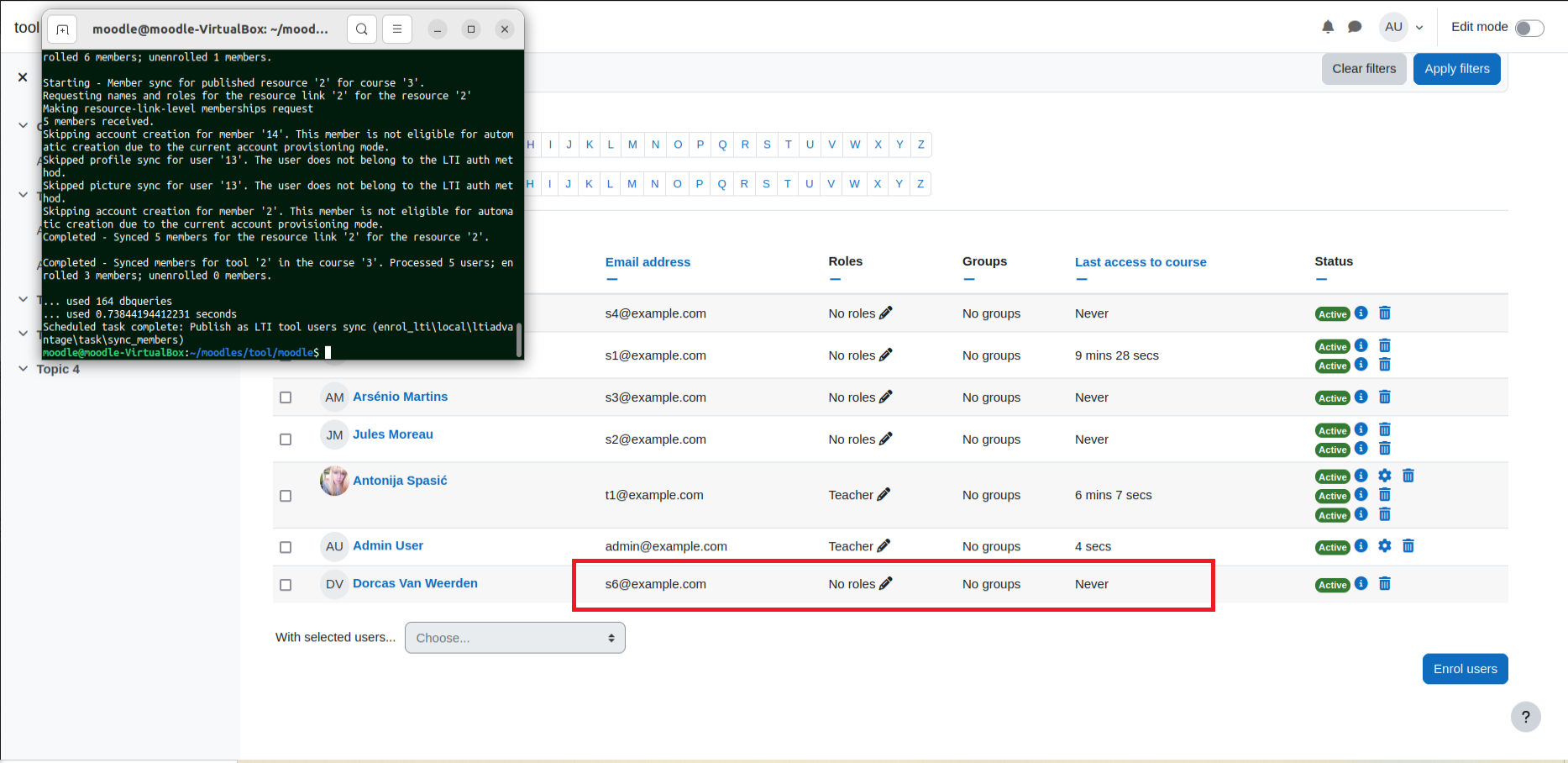Image resolution: width=1568 pixels, height=763 pixels.
Task: Filter by letter S in lower alphabet row
Action: [766, 184]
